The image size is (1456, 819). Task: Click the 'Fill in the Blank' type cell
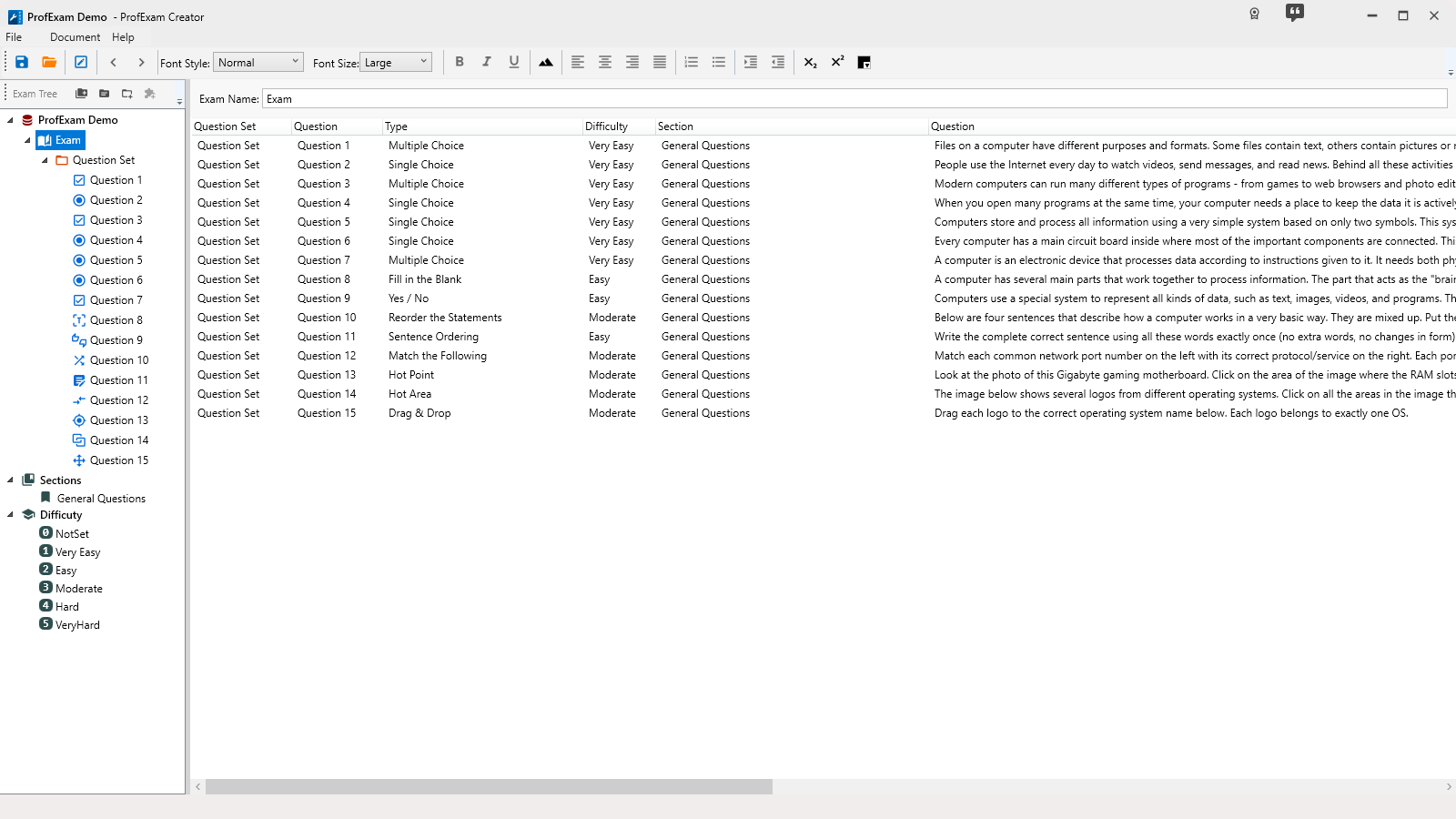425,279
